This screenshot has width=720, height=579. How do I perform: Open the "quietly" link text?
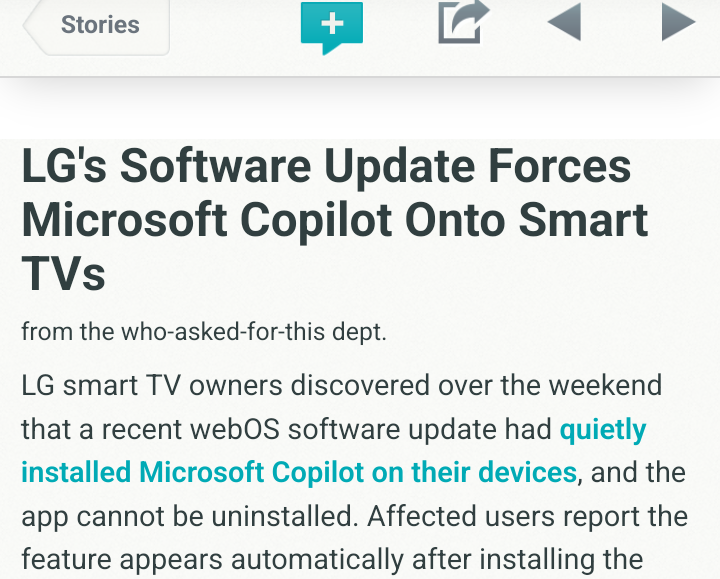point(602,430)
